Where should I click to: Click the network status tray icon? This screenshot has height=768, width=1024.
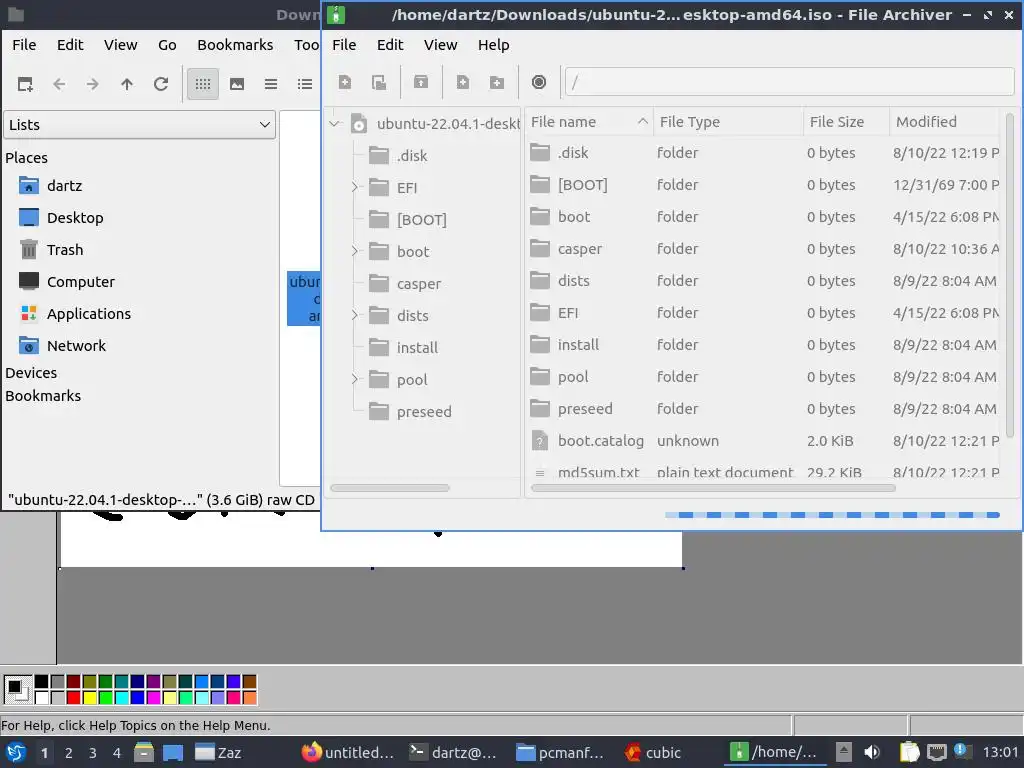coord(936,752)
